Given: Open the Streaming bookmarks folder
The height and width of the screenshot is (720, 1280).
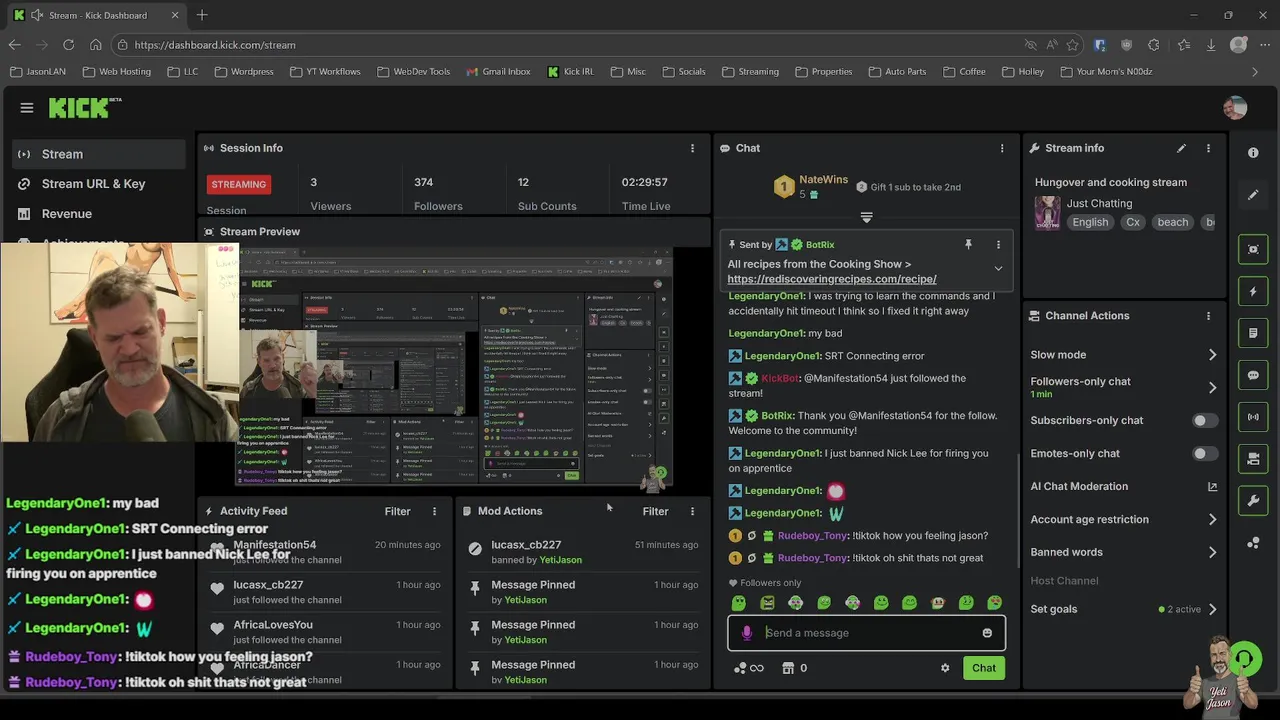Looking at the screenshot, I should (749, 72).
